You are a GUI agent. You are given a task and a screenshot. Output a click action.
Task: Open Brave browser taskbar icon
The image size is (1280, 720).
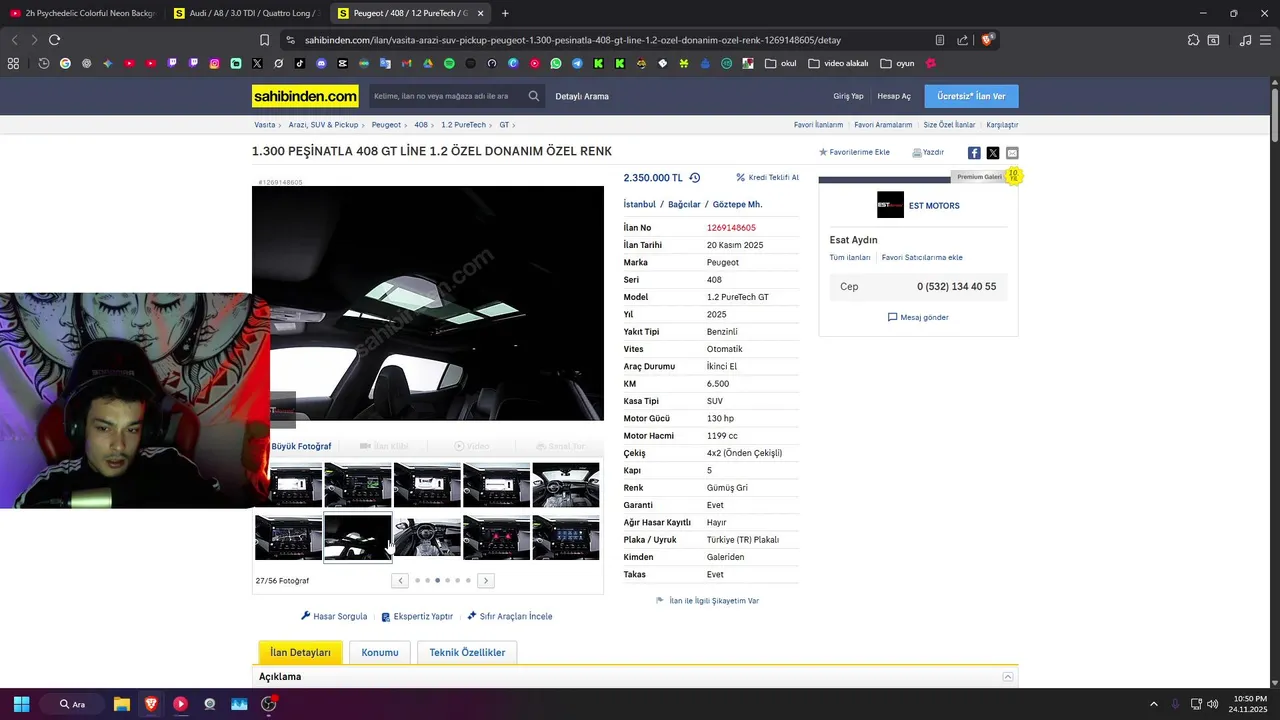151,704
